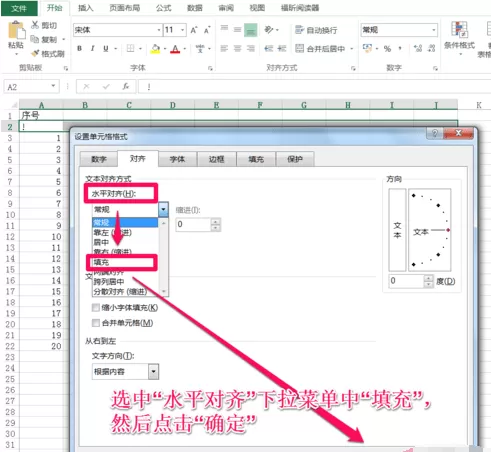Switch to Fill (填充) dialog tab
This screenshot has height=452, width=491.
(x=256, y=159)
